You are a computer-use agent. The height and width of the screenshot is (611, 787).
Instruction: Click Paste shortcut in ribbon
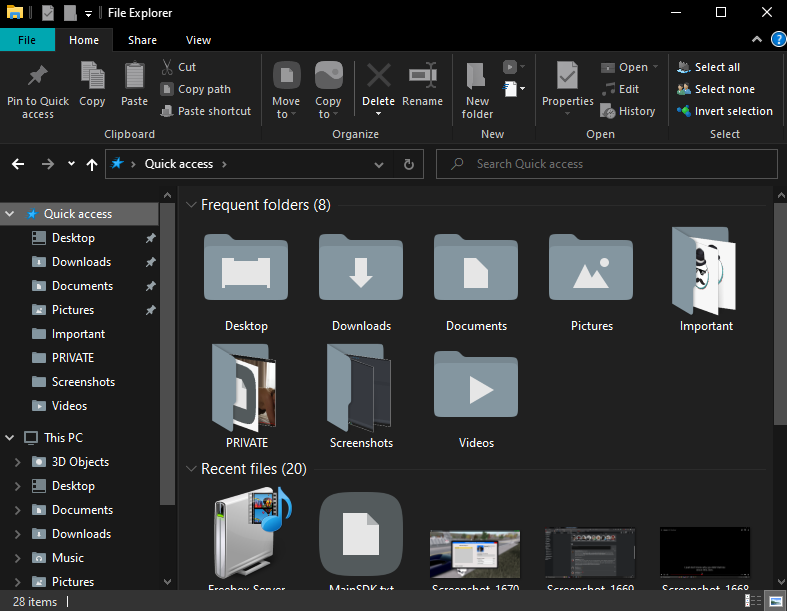(x=206, y=111)
